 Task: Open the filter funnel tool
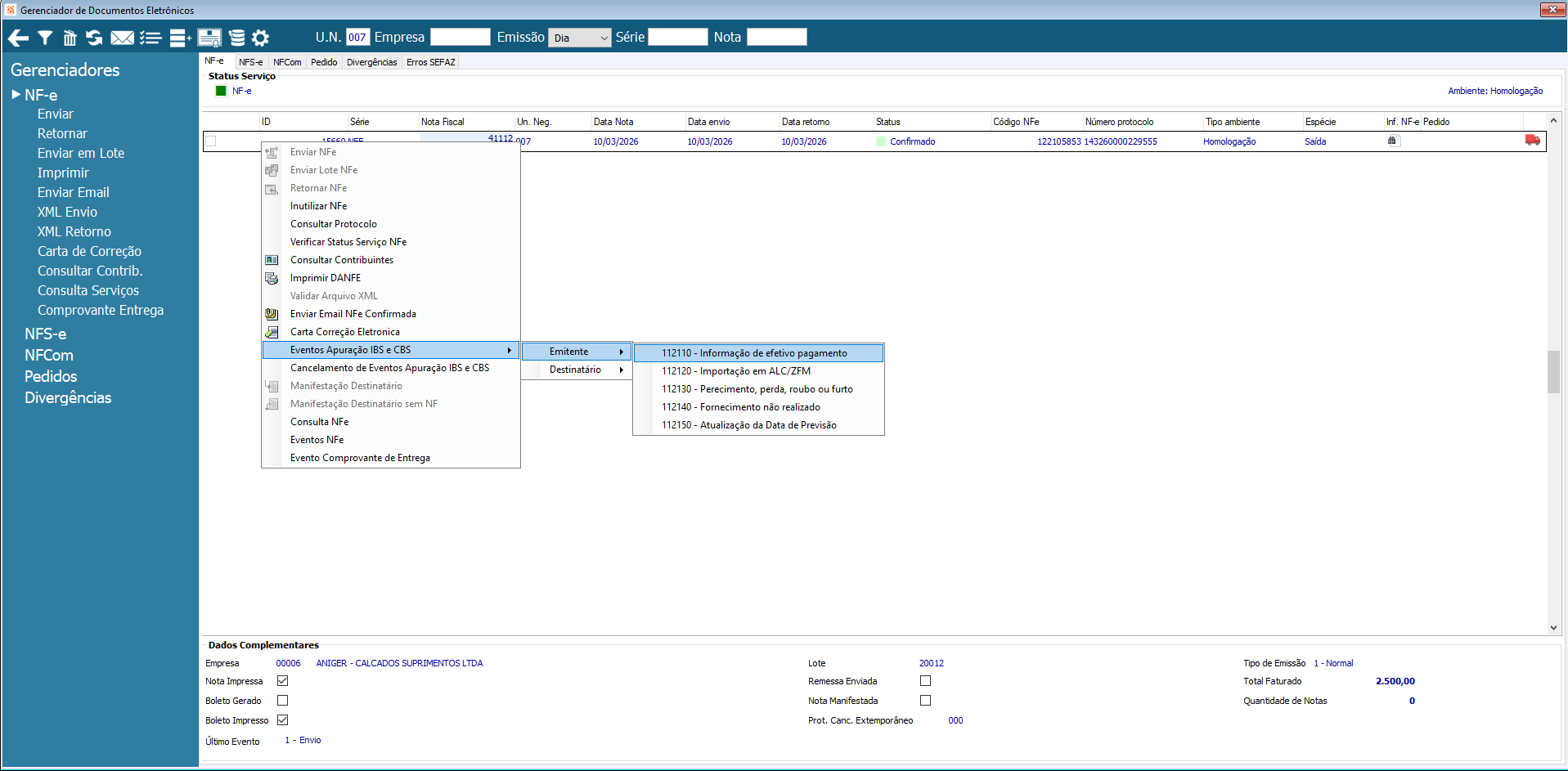point(45,38)
